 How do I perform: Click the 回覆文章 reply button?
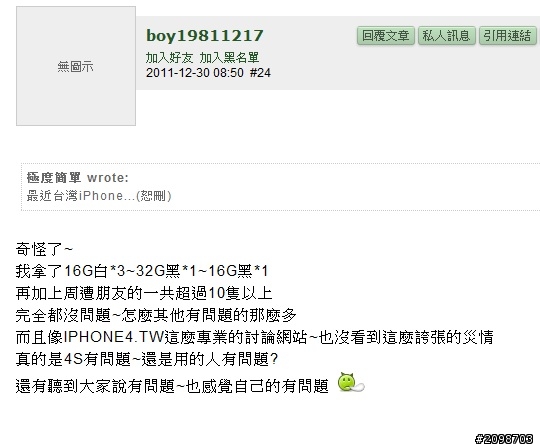386,36
